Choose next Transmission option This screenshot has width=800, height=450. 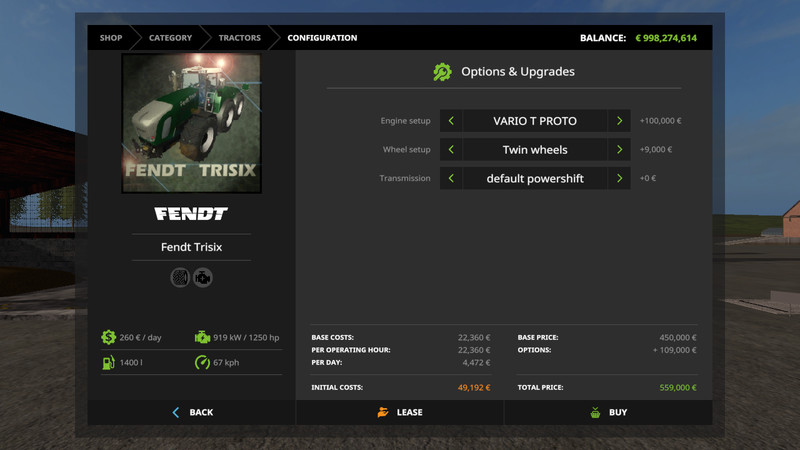pos(620,178)
